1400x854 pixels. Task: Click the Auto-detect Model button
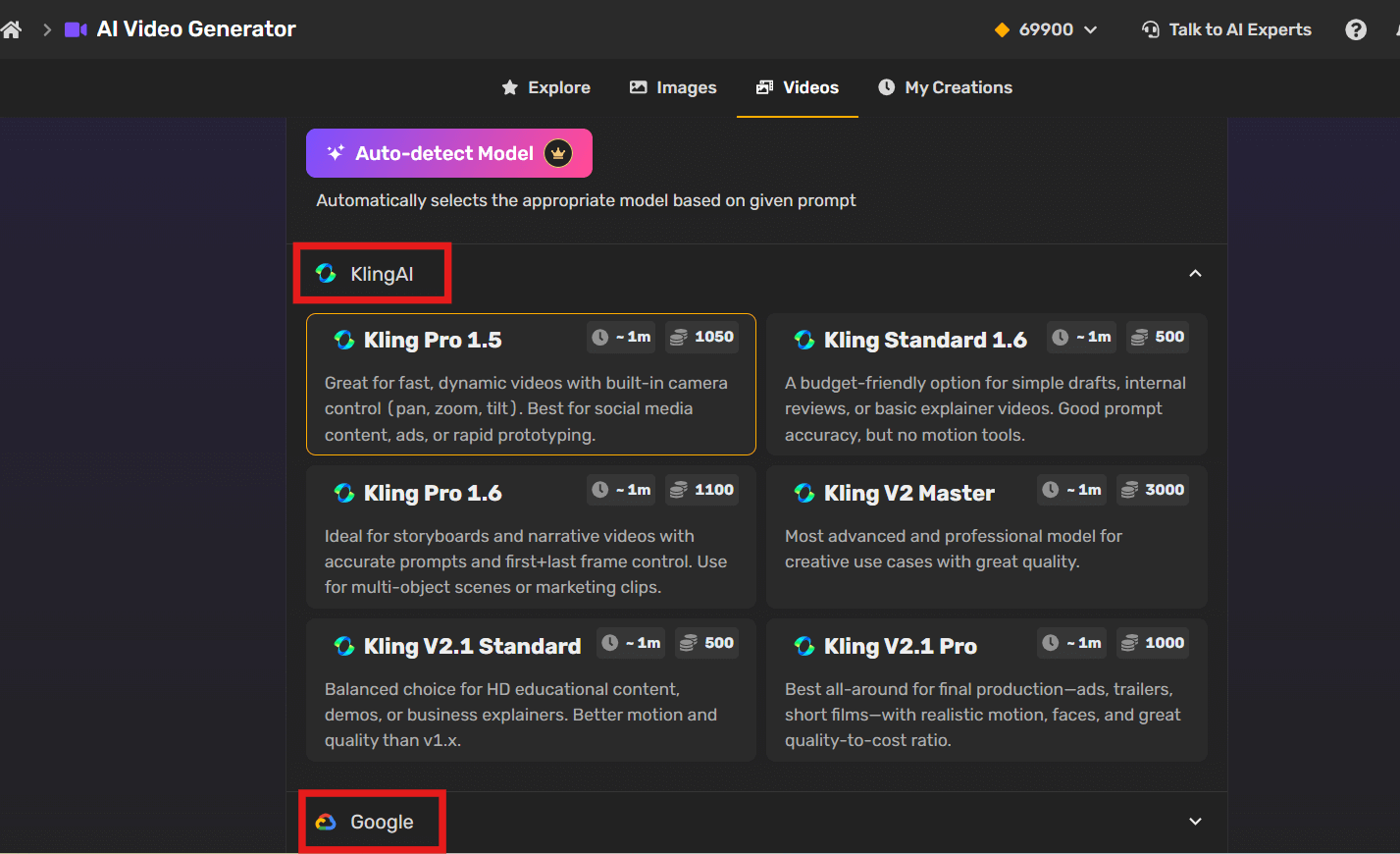click(449, 153)
